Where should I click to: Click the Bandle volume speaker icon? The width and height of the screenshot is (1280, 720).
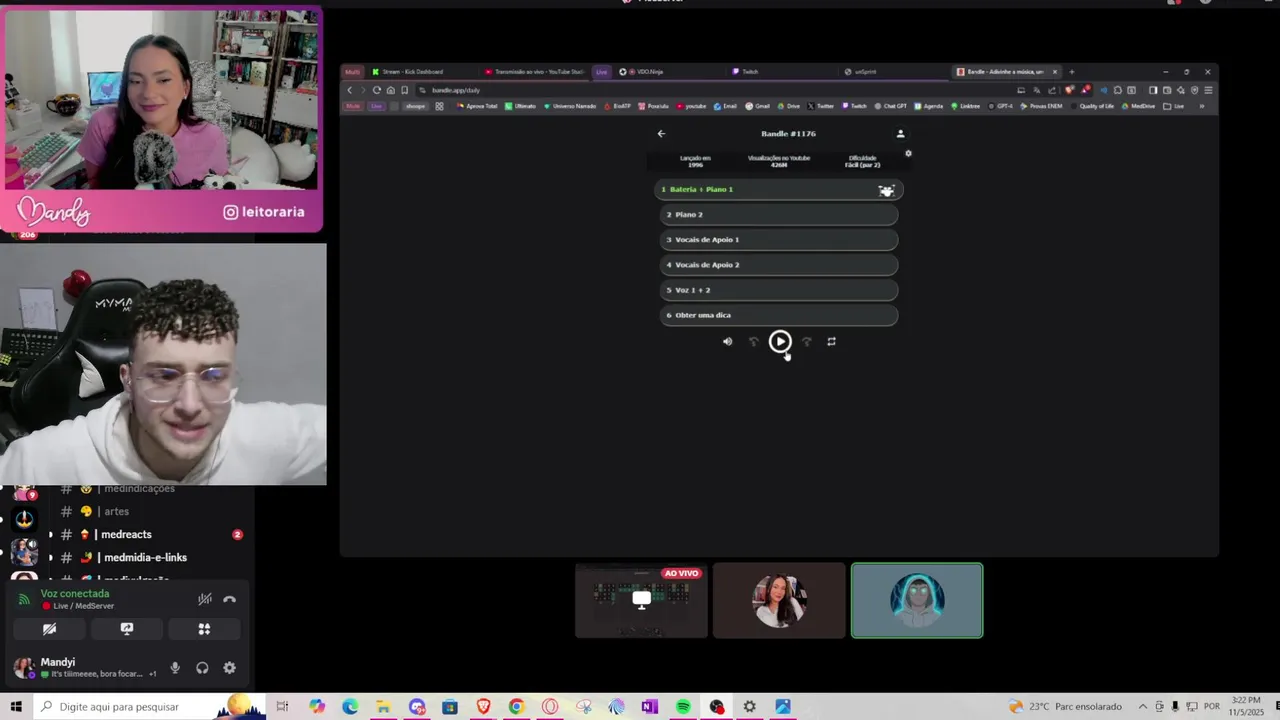pos(727,342)
